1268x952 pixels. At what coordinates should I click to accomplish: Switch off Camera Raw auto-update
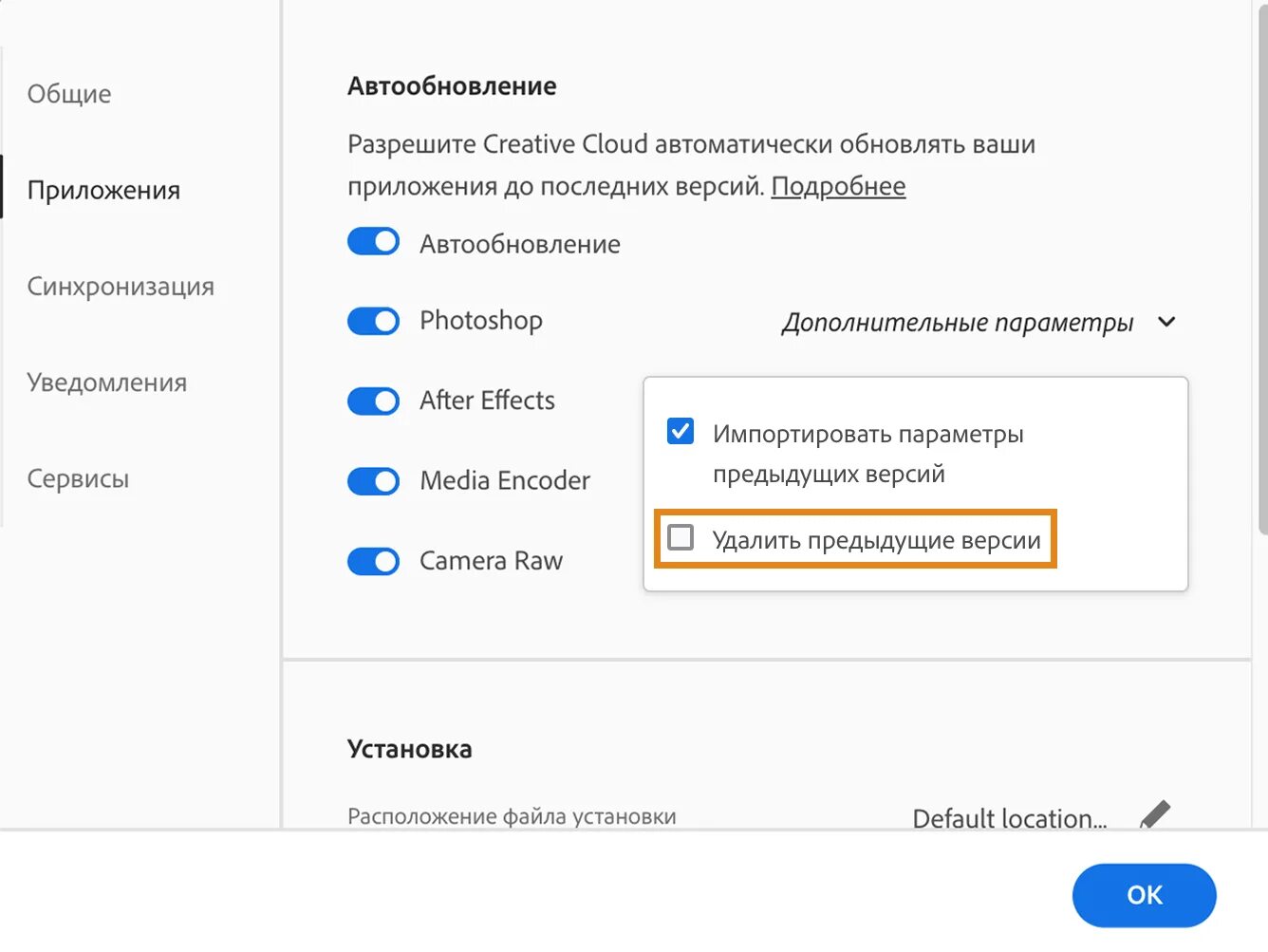tap(373, 562)
